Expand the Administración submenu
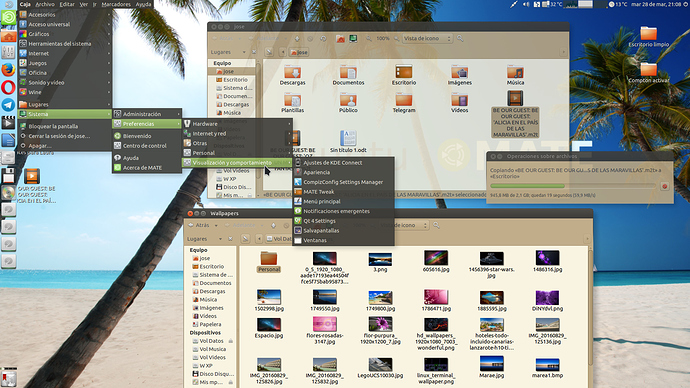Screen dimensions: 690x388 pyautogui.click(x=147, y=114)
